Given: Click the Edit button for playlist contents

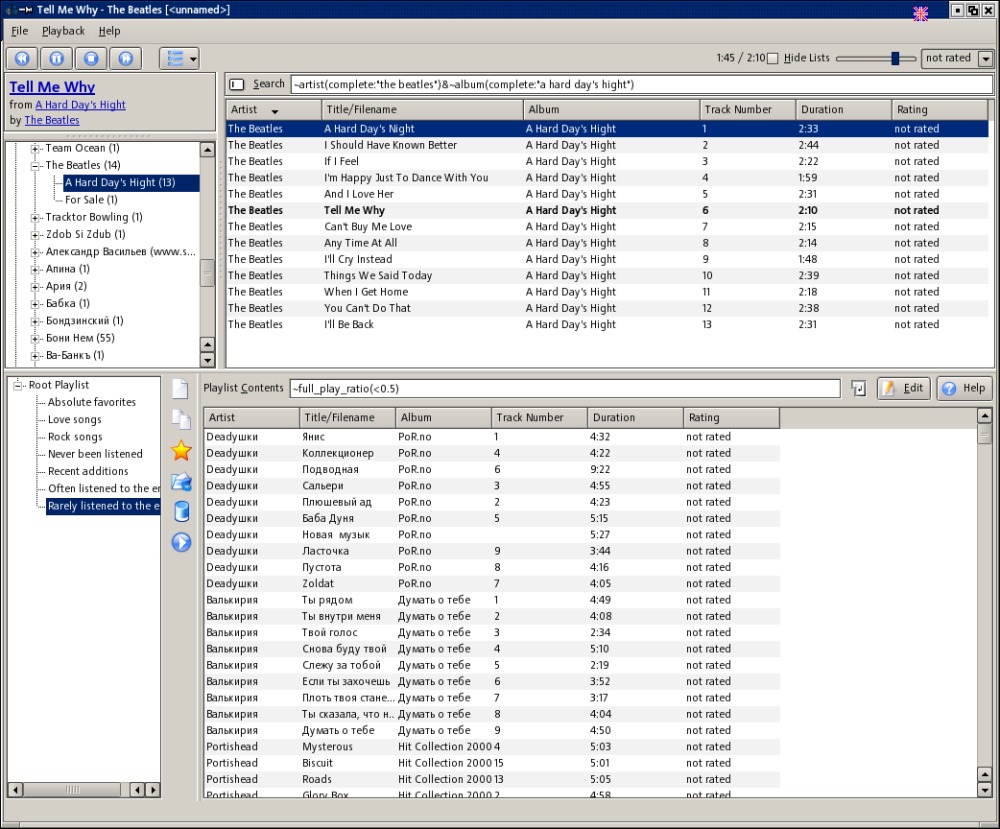Looking at the screenshot, I should pyautogui.click(x=904, y=388).
